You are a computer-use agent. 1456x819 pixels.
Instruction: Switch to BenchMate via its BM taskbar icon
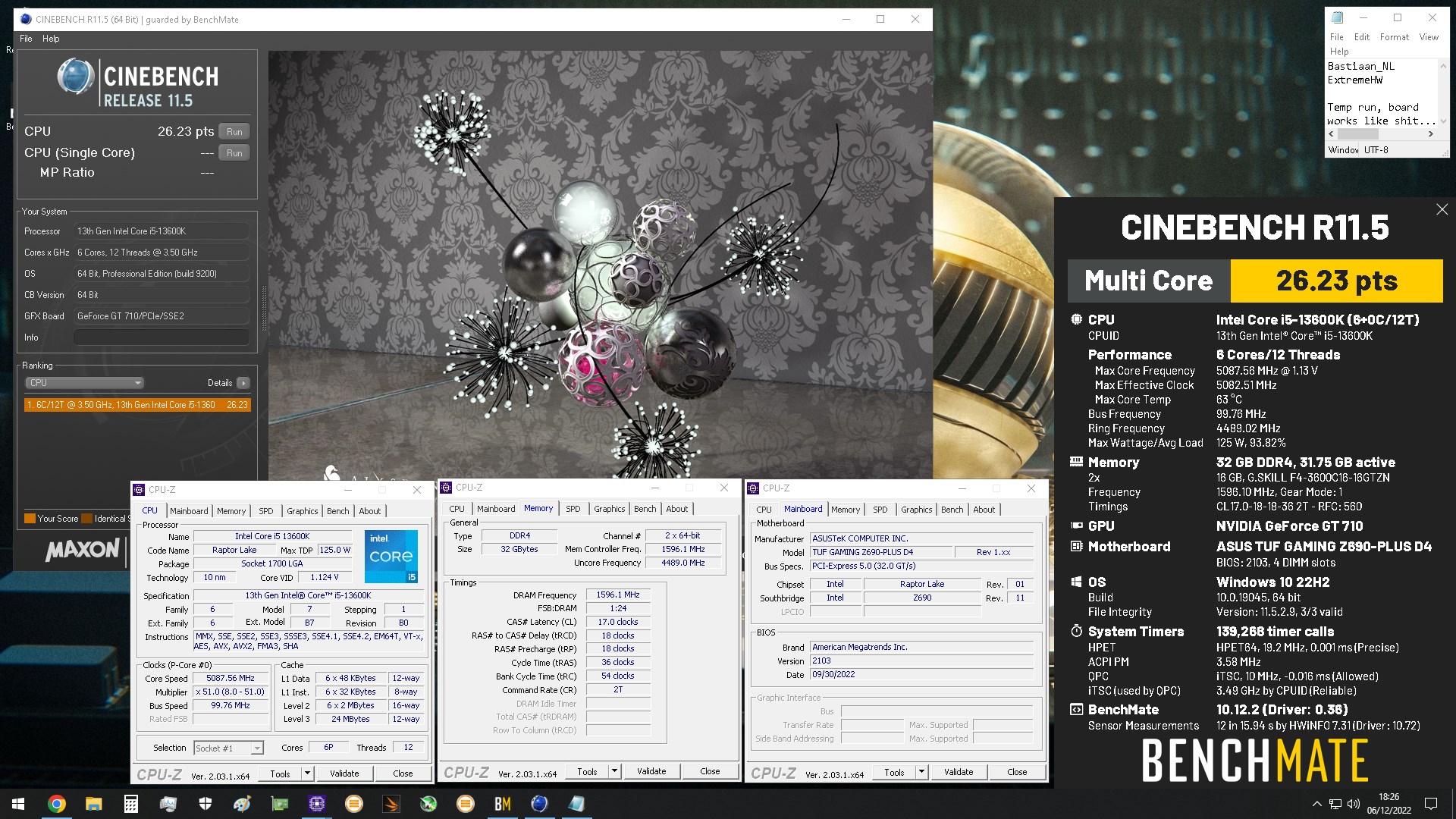click(502, 804)
